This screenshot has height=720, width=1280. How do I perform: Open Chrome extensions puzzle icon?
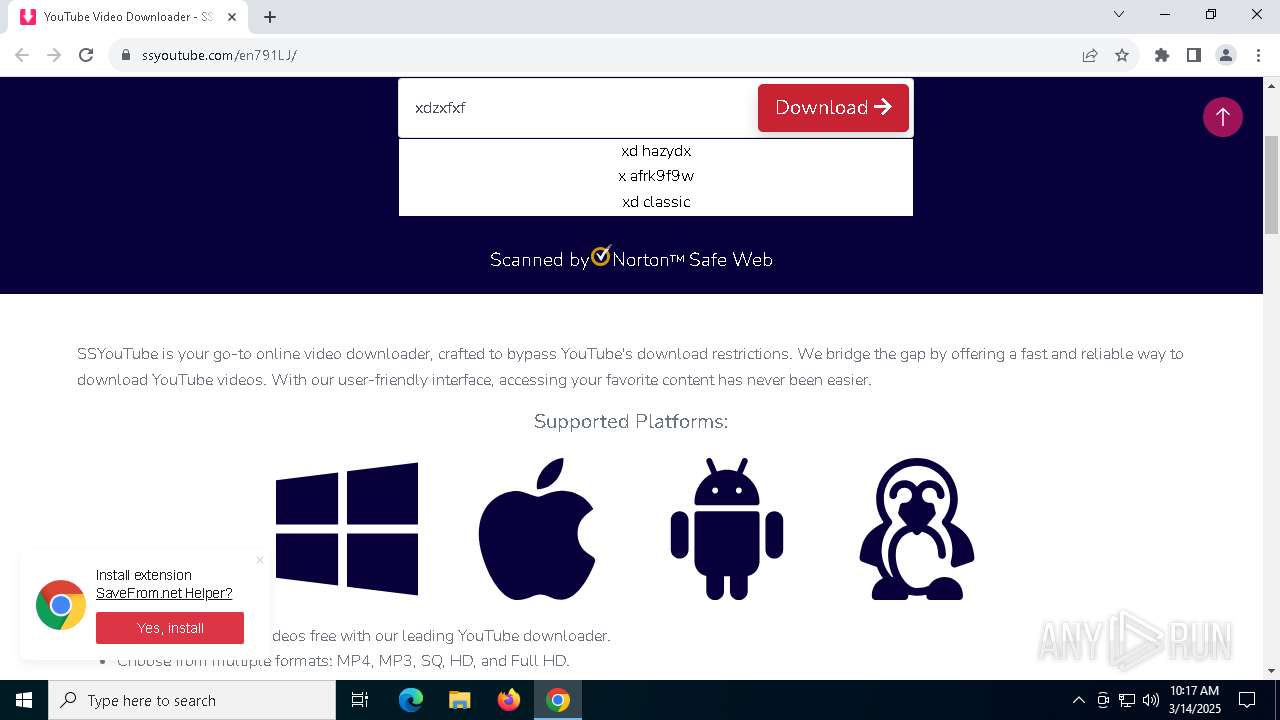click(1162, 55)
